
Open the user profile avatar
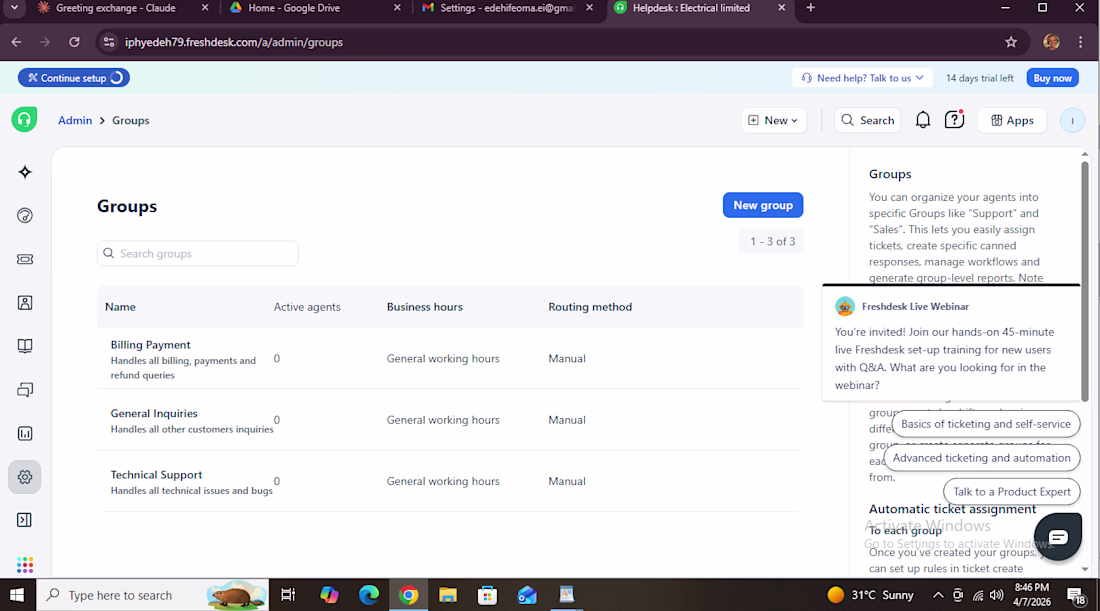click(1072, 121)
